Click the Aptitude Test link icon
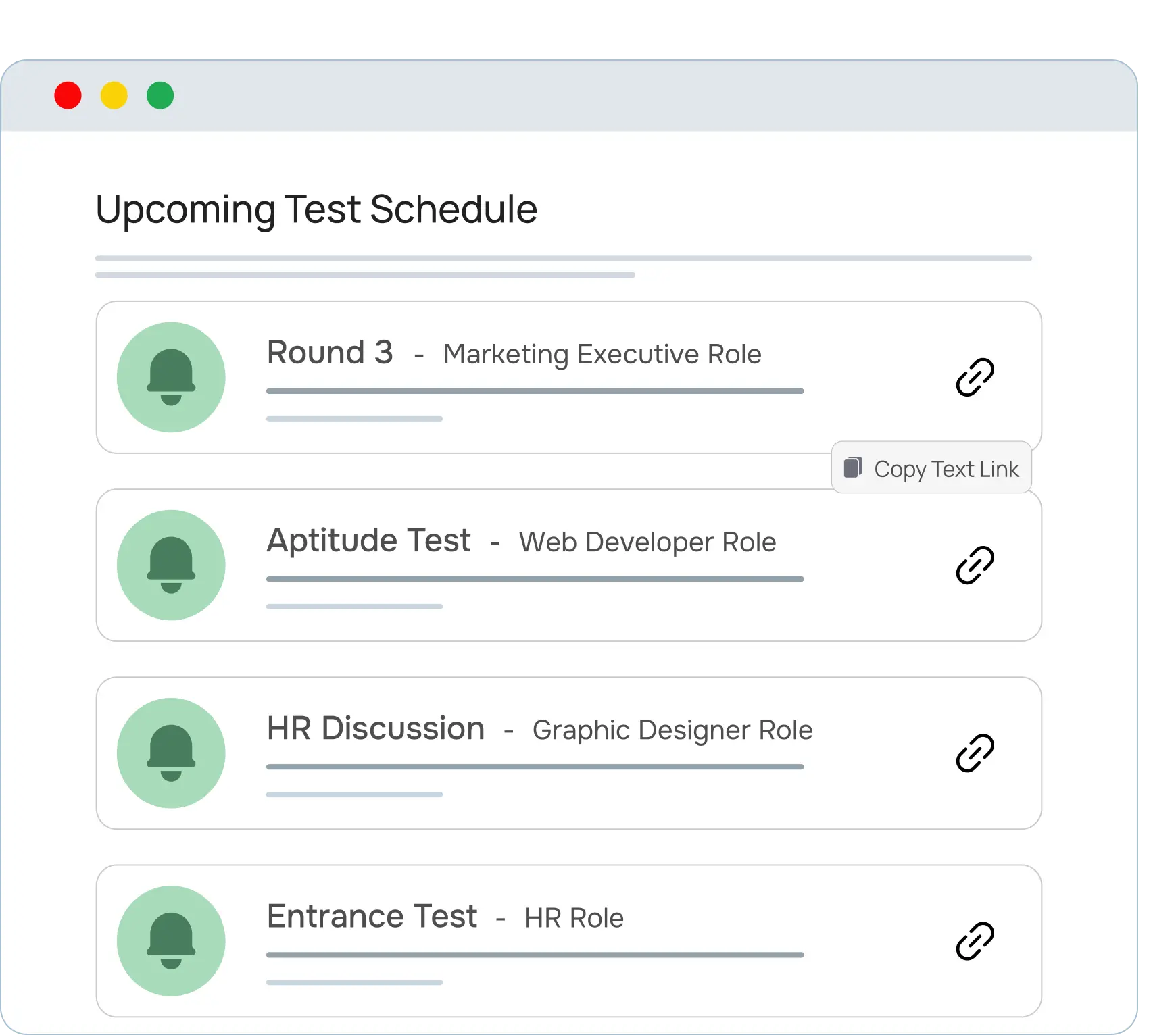Screen dimensions: 1176x1035 tap(975, 565)
